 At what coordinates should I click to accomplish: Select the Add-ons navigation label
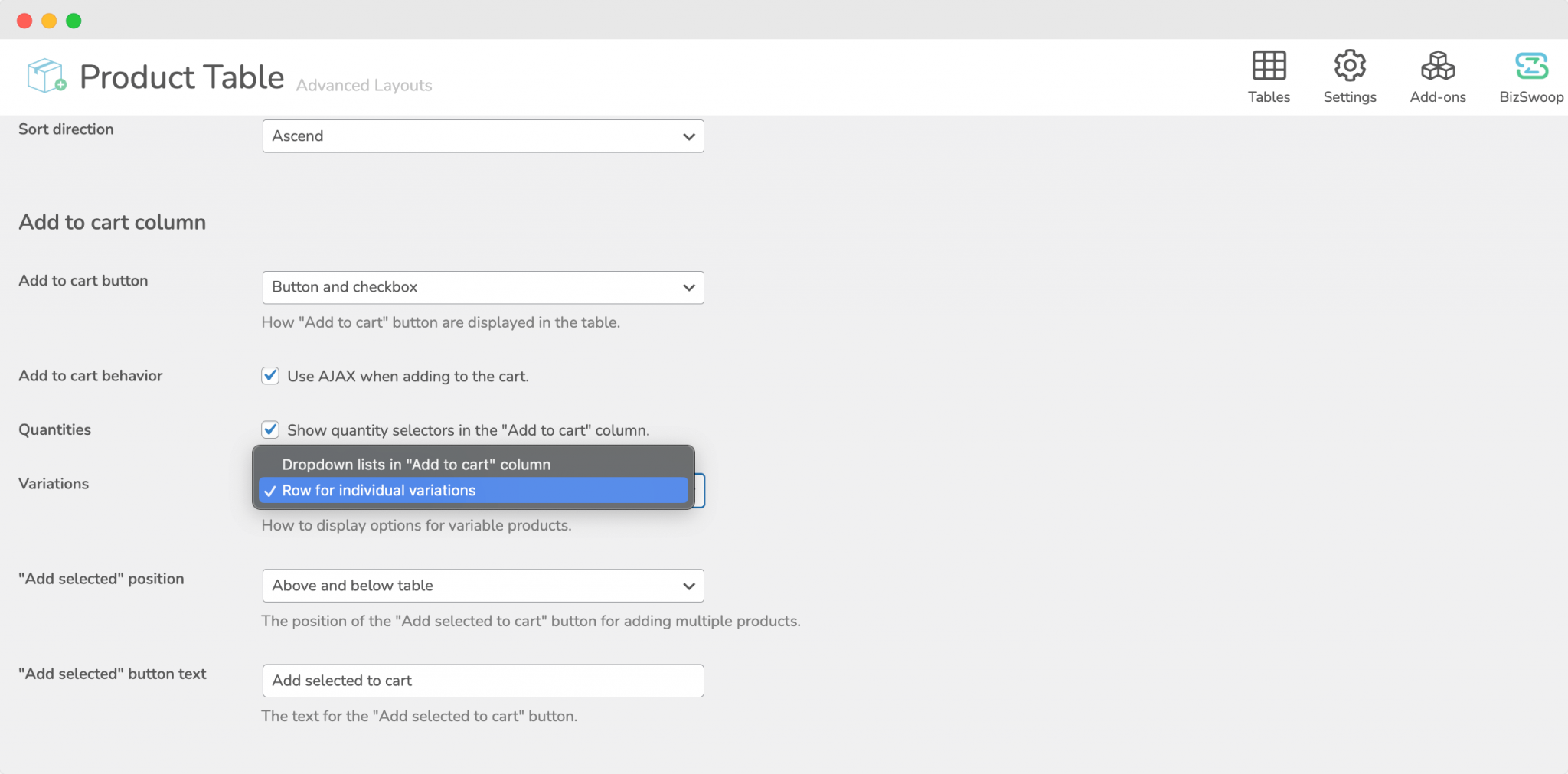point(1438,97)
